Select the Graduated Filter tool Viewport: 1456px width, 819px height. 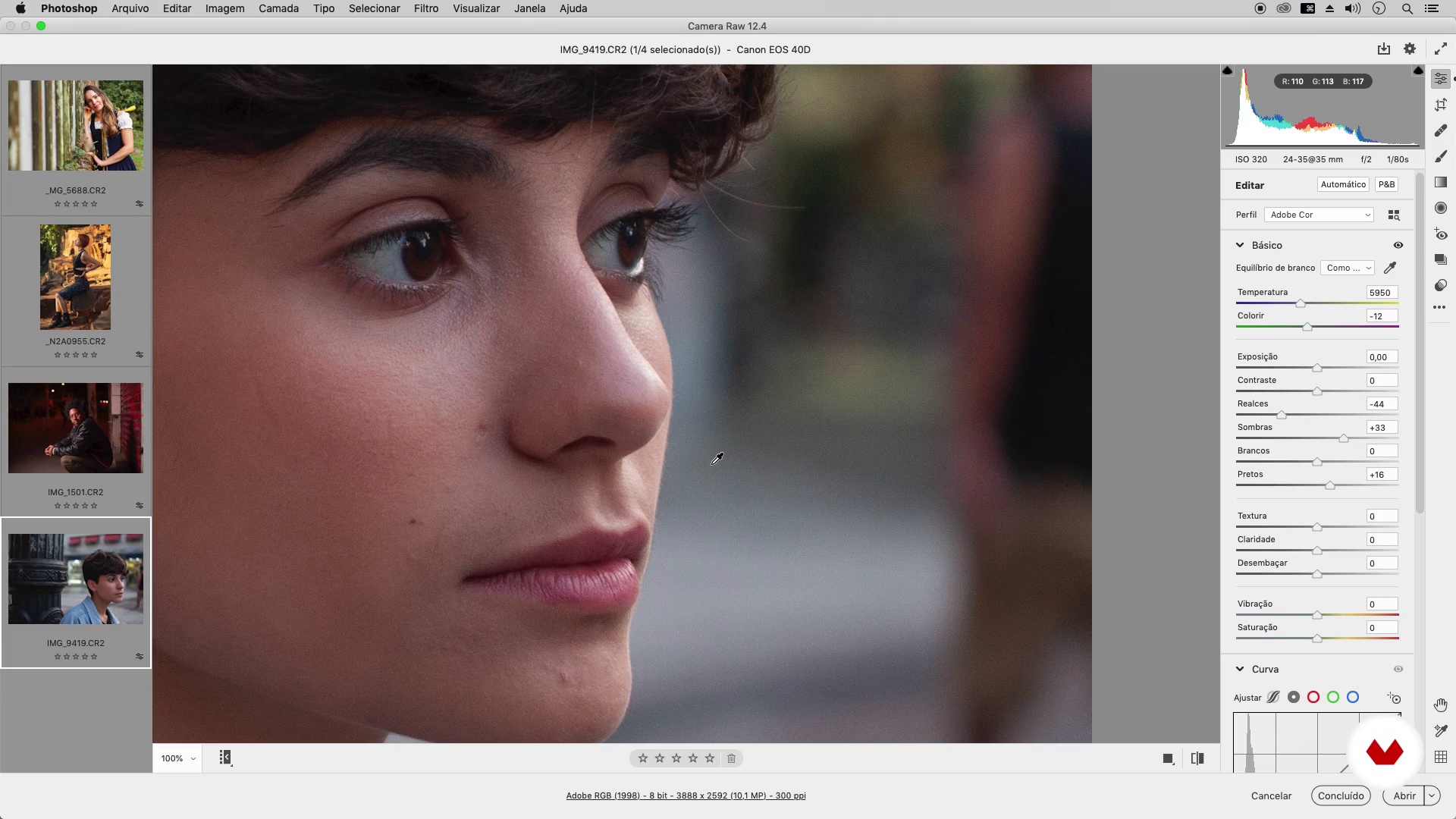1441,182
